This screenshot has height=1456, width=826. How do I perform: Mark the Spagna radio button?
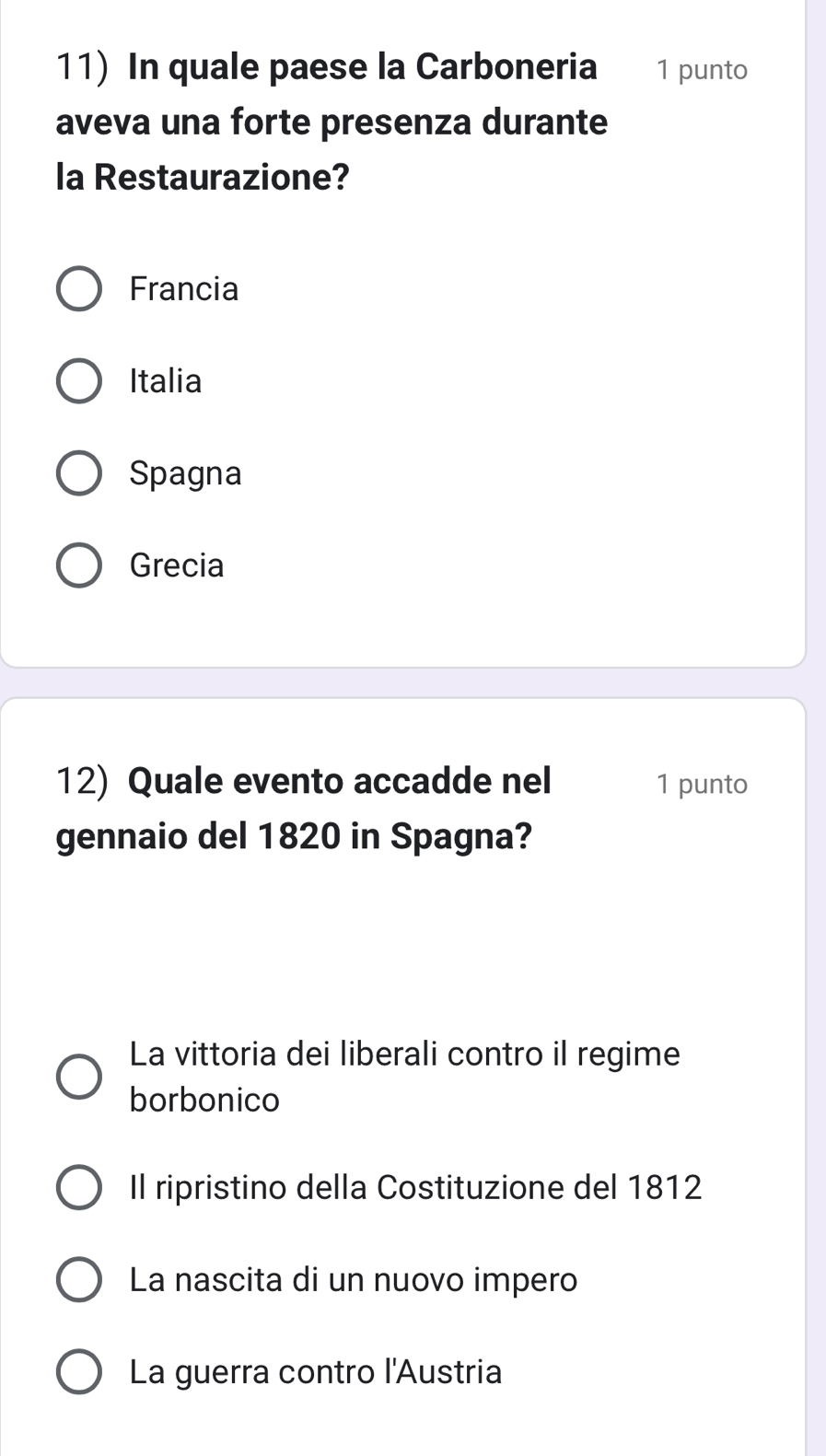click(x=79, y=473)
